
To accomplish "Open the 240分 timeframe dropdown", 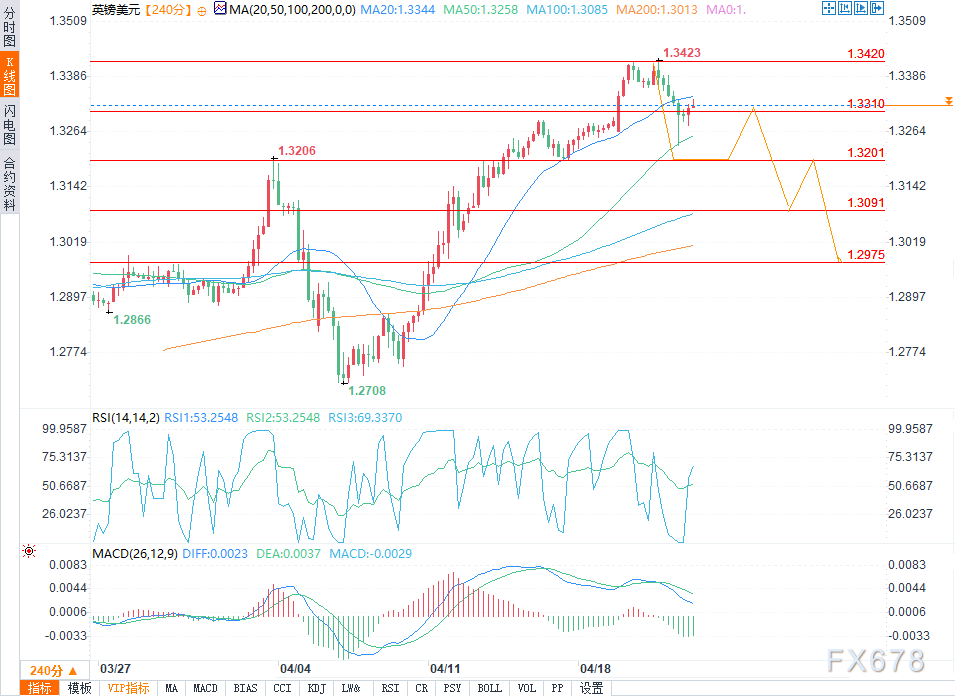I will click(x=54, y=670).
